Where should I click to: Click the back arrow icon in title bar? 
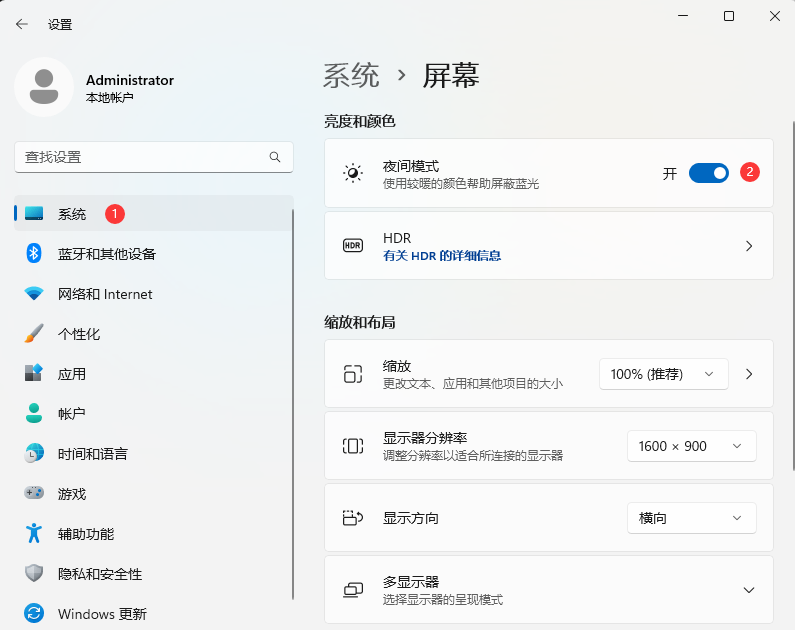click(x=22, y=24)
